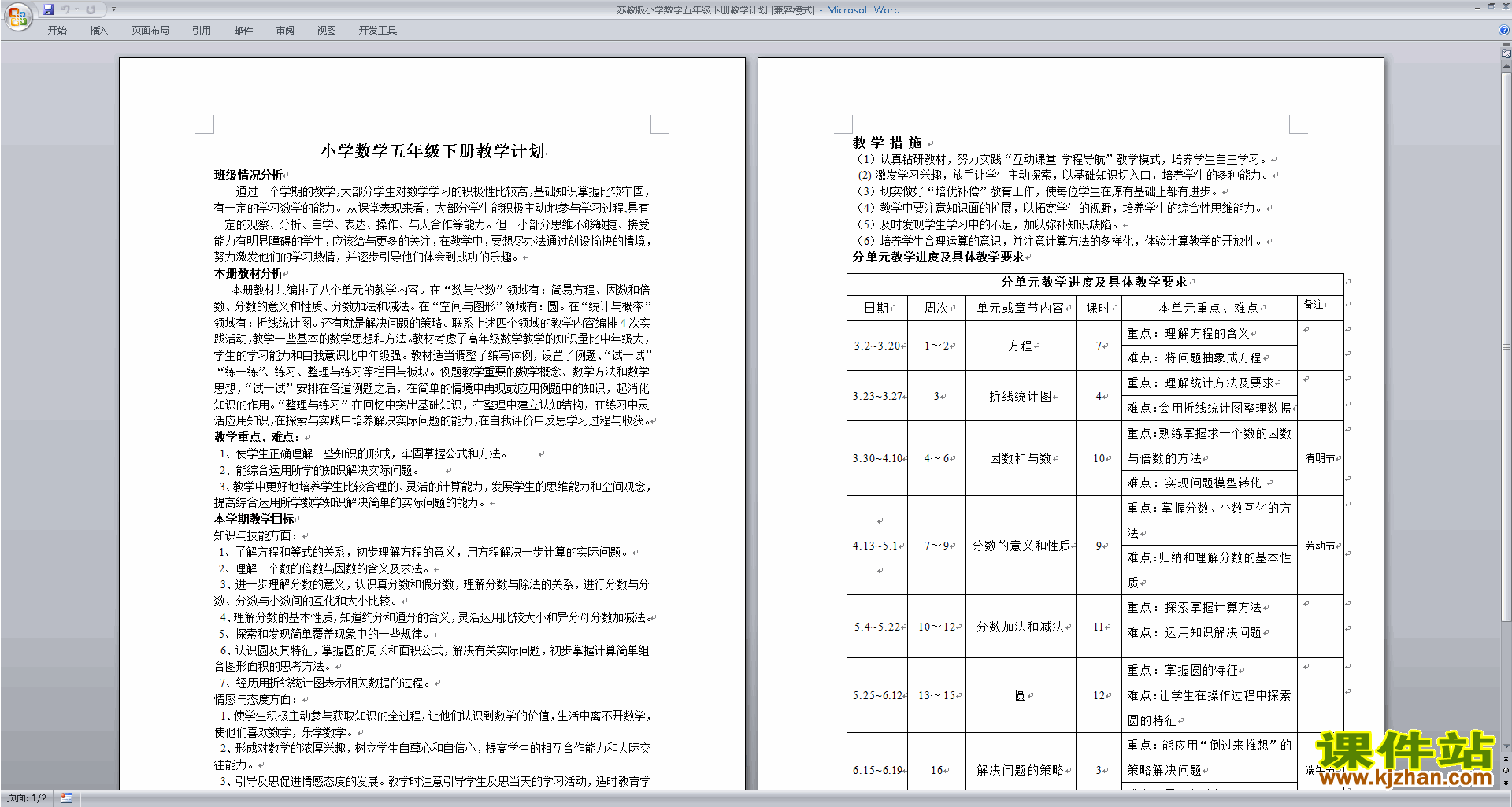
Task: Toggle the ruler icon above scrollbar
Action: (x=1506, y=54)
